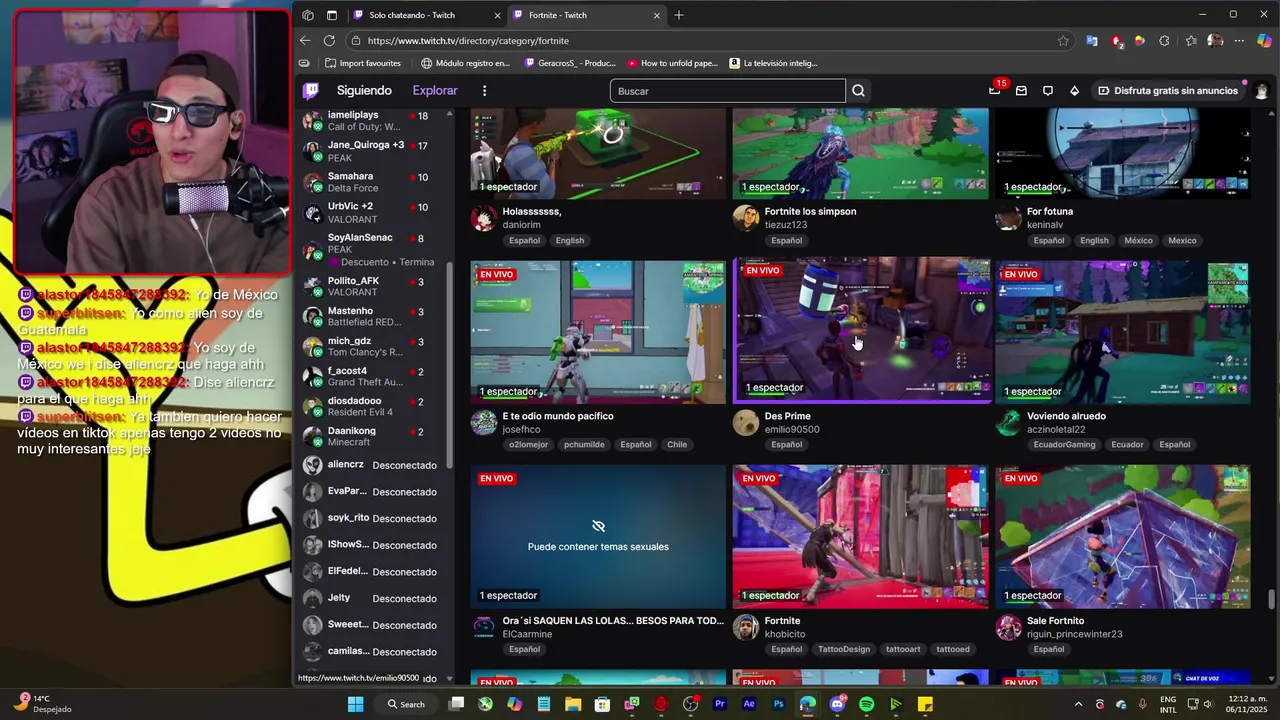Open stream titled Voviendo alruedo
This screenshot has height=720, width=1280.
1066,416
